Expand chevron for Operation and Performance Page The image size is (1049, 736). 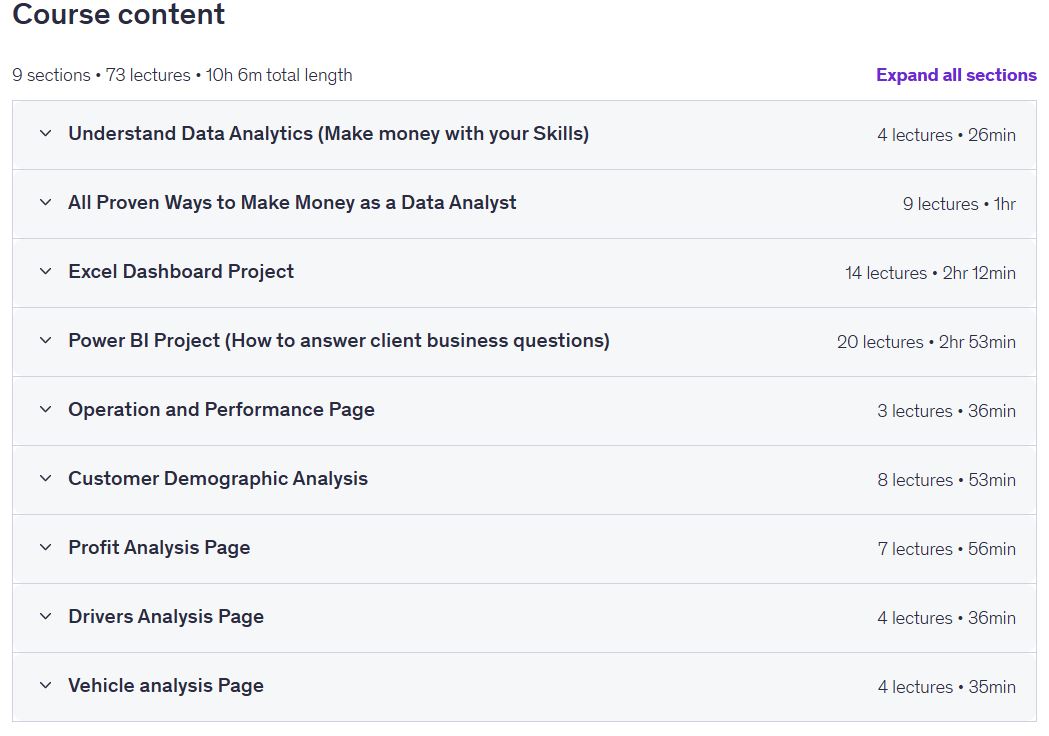[x=45, y=409]
